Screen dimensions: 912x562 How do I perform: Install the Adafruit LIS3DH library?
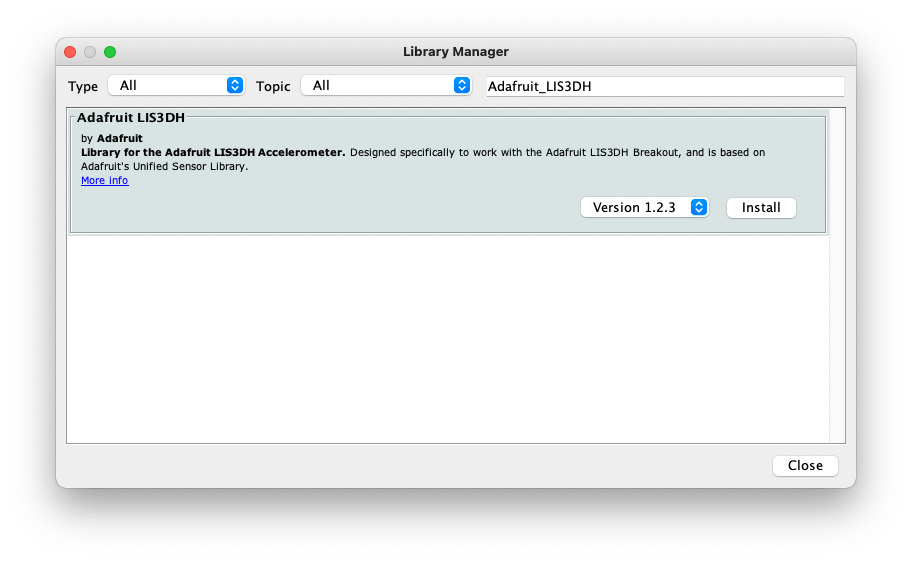(x=761, y=207)
